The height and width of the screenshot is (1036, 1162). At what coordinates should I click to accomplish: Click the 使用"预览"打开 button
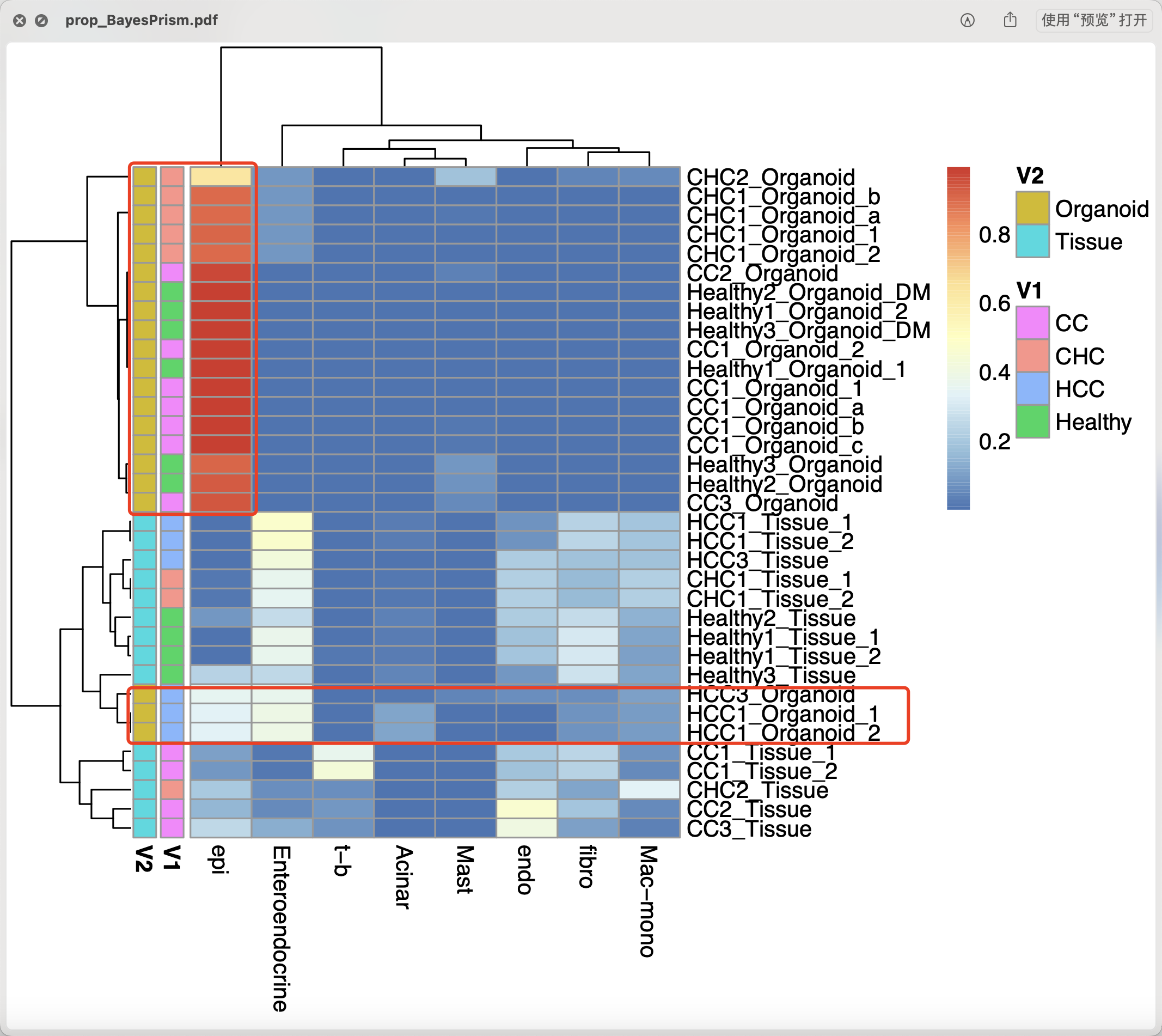click(1093, 21)
